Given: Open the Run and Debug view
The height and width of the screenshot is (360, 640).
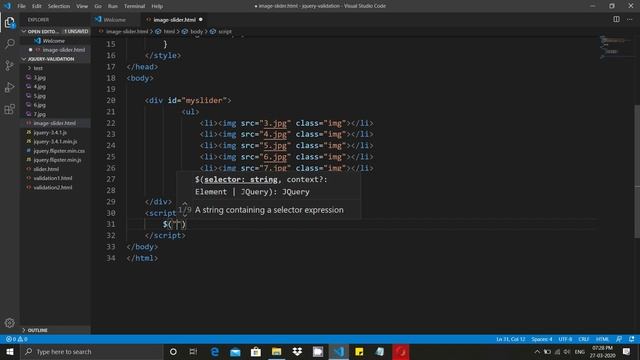Looking at the screenshot, I should (9, 87).
